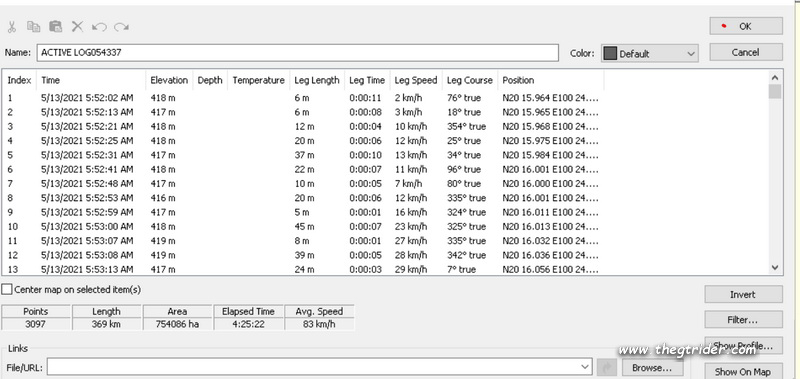
Task: Click the Invert button
Action: click(x=743, y=294)
